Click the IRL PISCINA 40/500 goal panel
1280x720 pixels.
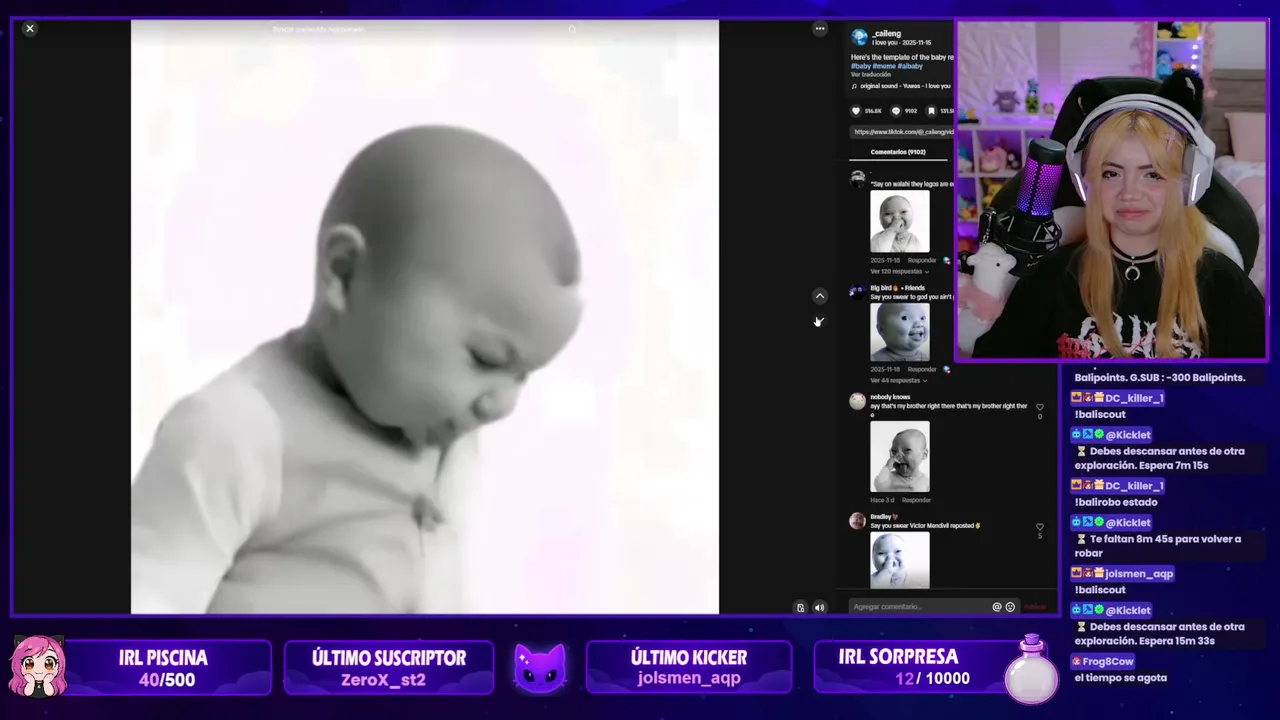(x=167, y=668)
